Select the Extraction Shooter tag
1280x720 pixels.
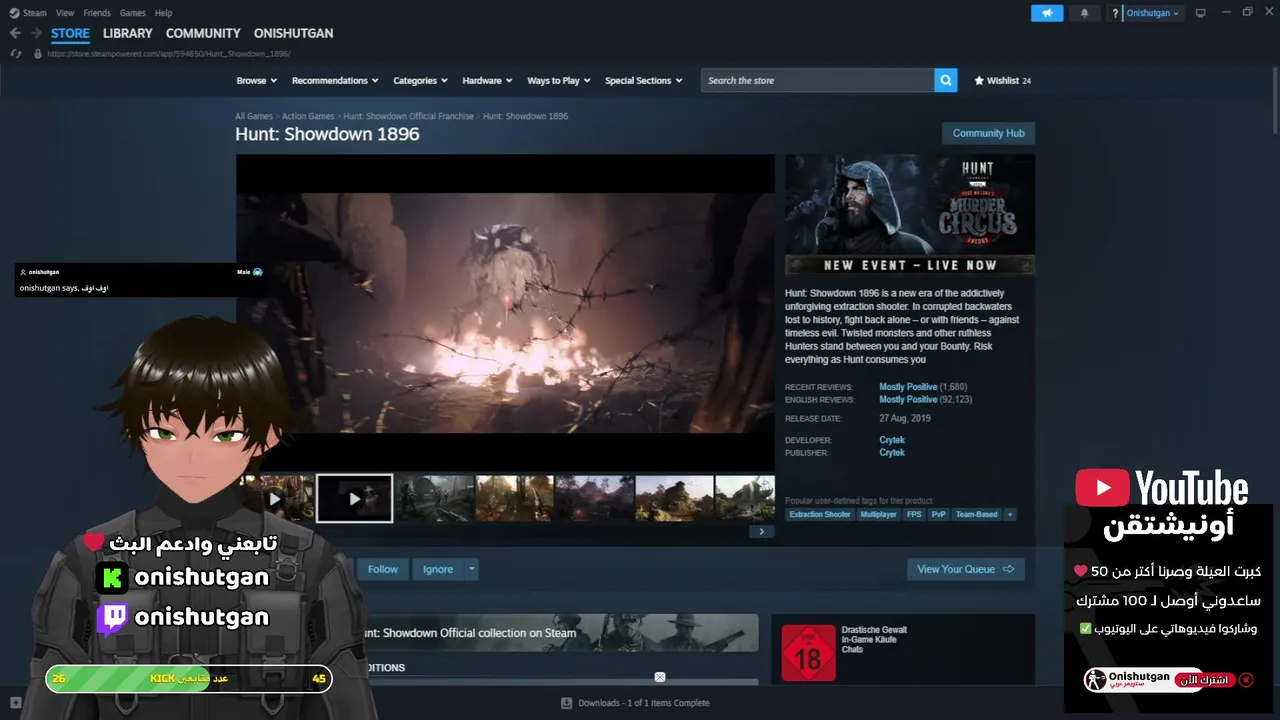(820, 514)
